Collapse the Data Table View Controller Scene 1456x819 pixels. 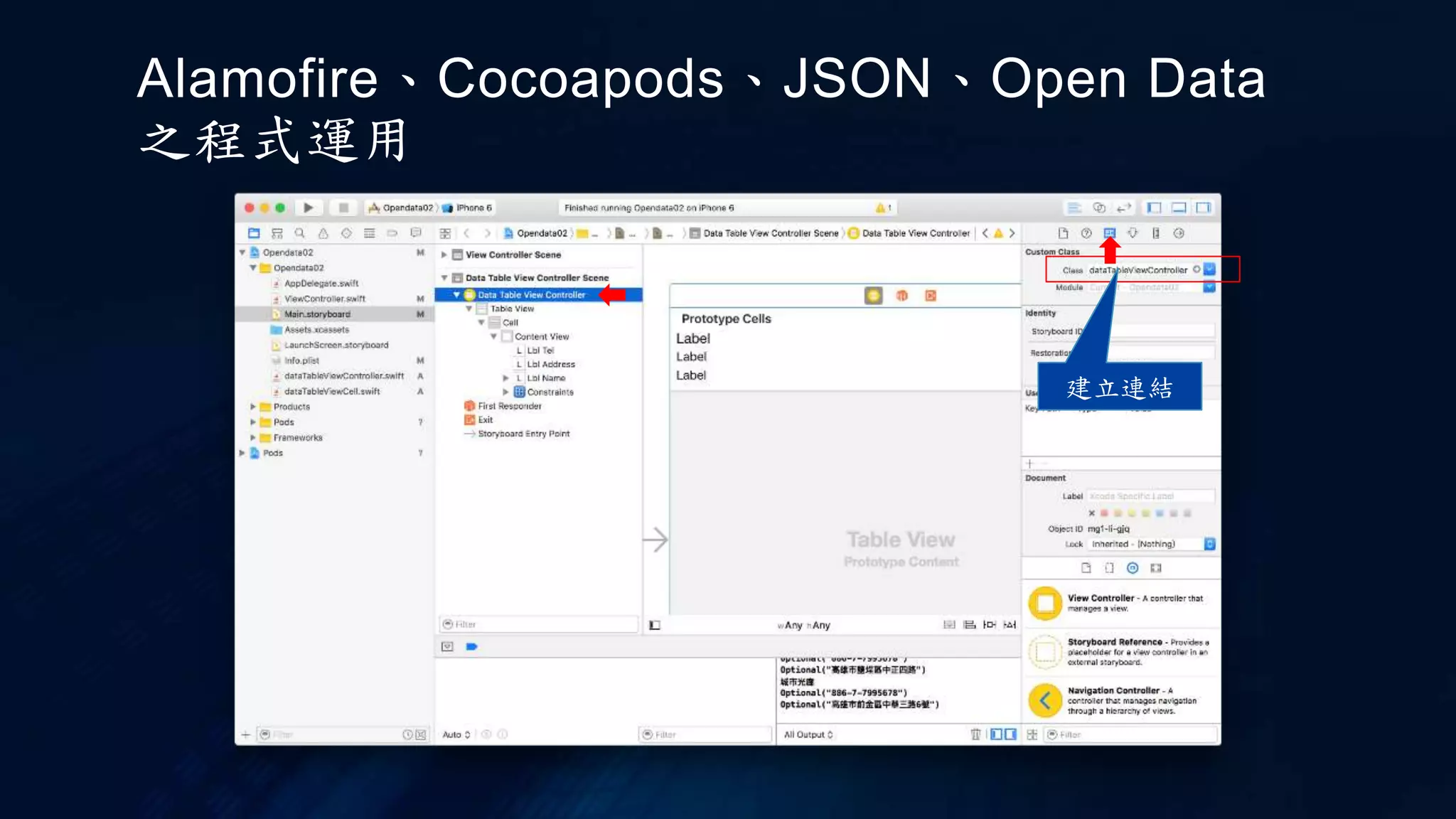tap(444, 278)
